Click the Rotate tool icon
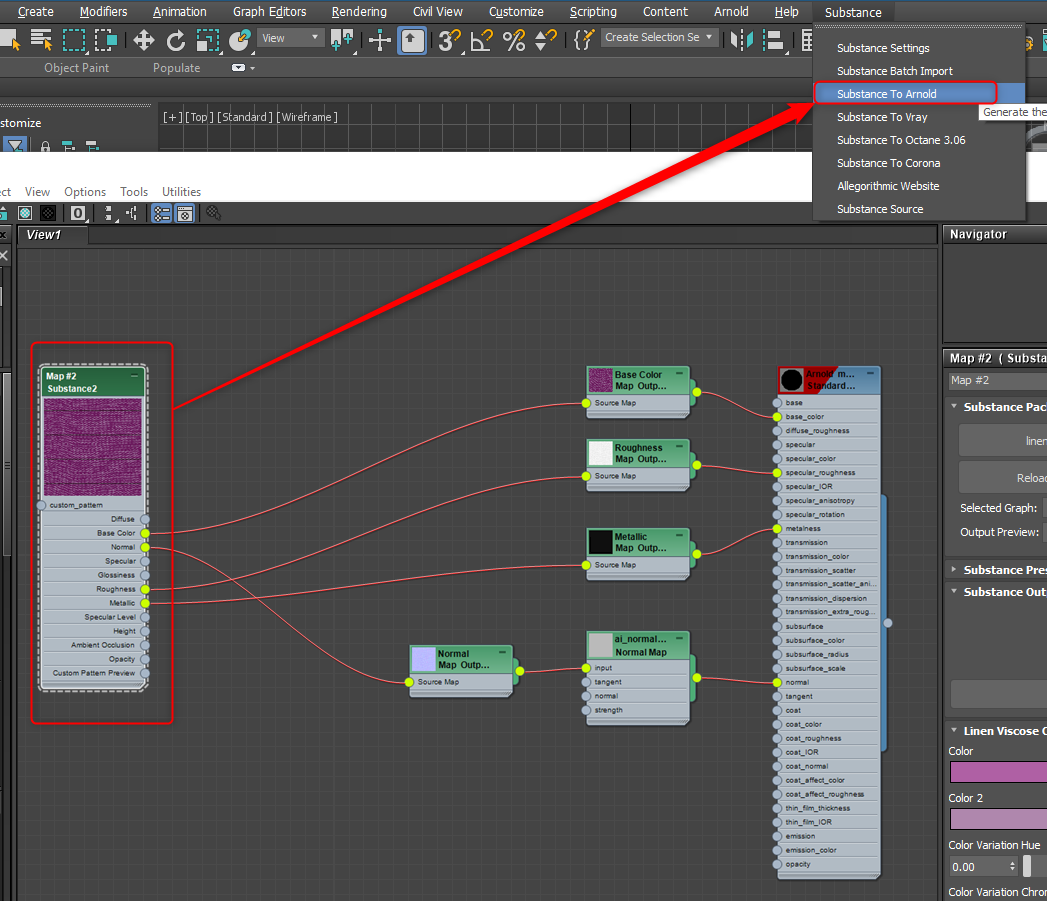Image resolution: width=1047 pixels, height=901 pixels. pyautogui.click(x=176, y=40)
